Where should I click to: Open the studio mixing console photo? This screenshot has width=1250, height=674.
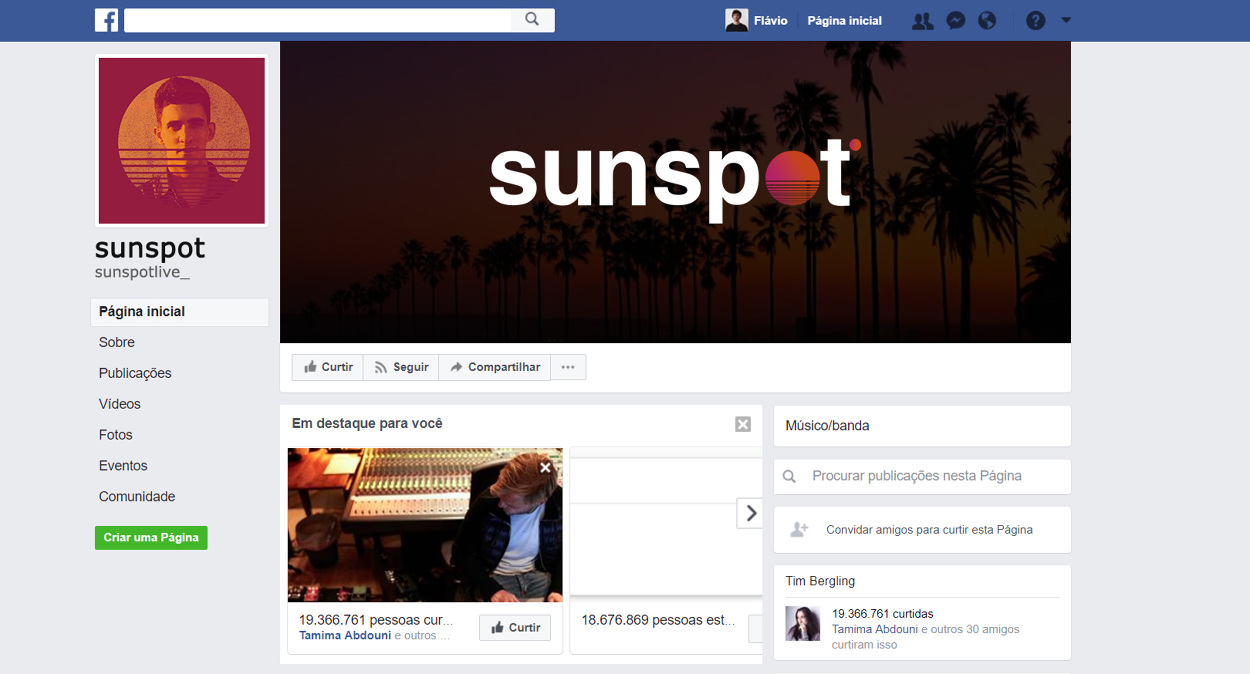click(425, 525)
